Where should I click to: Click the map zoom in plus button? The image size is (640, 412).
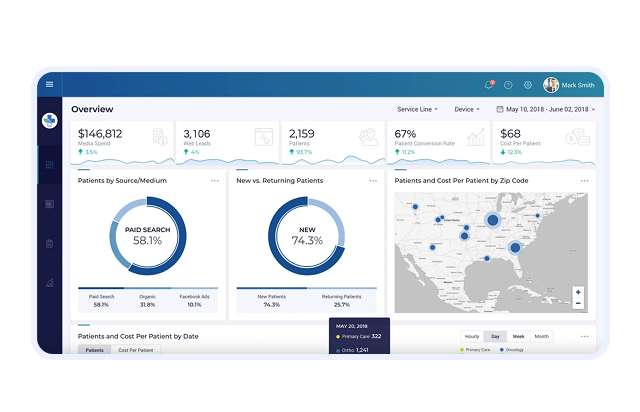click(578, 293)
